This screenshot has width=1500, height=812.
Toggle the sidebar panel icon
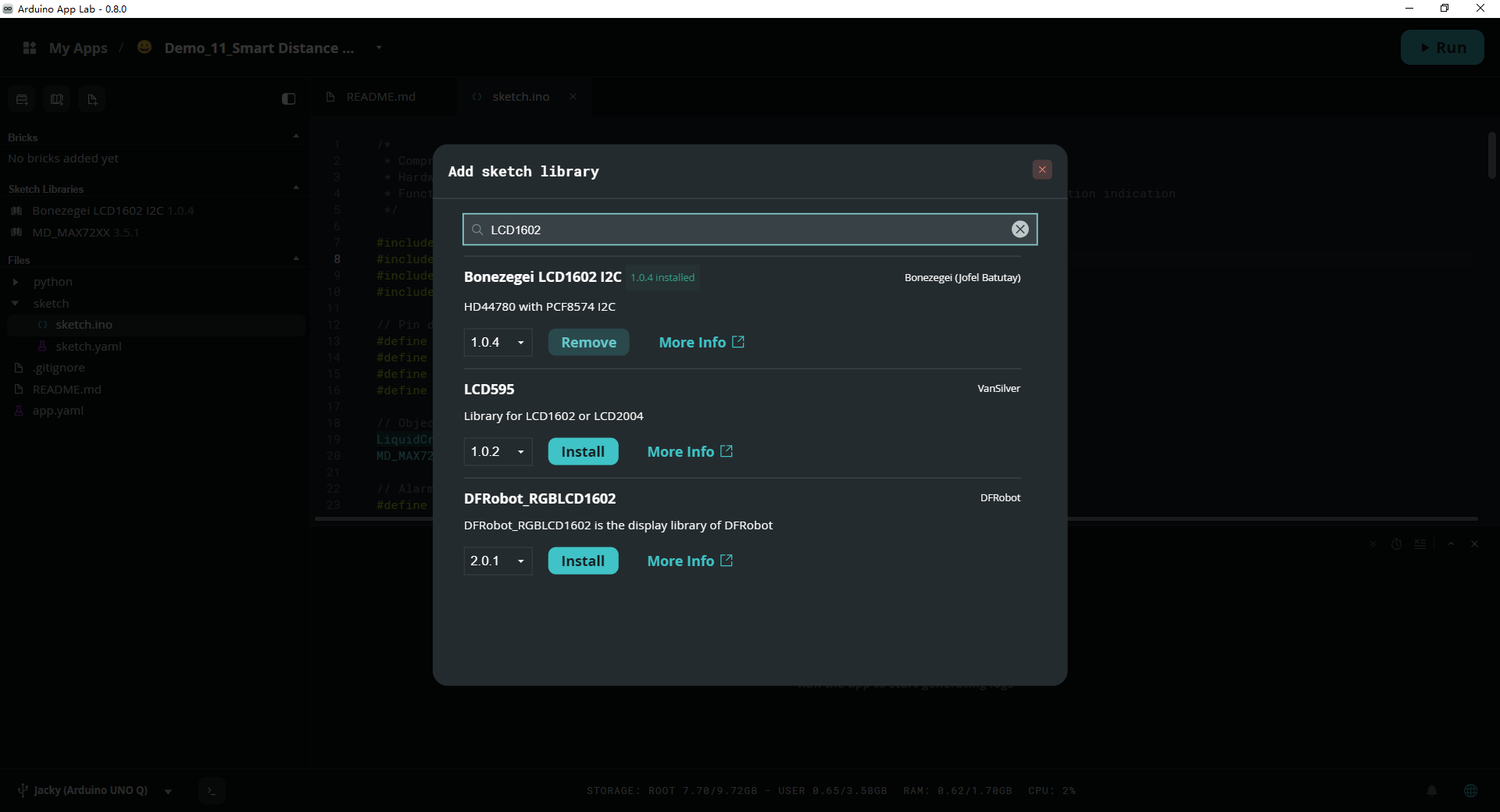[288, 98]
